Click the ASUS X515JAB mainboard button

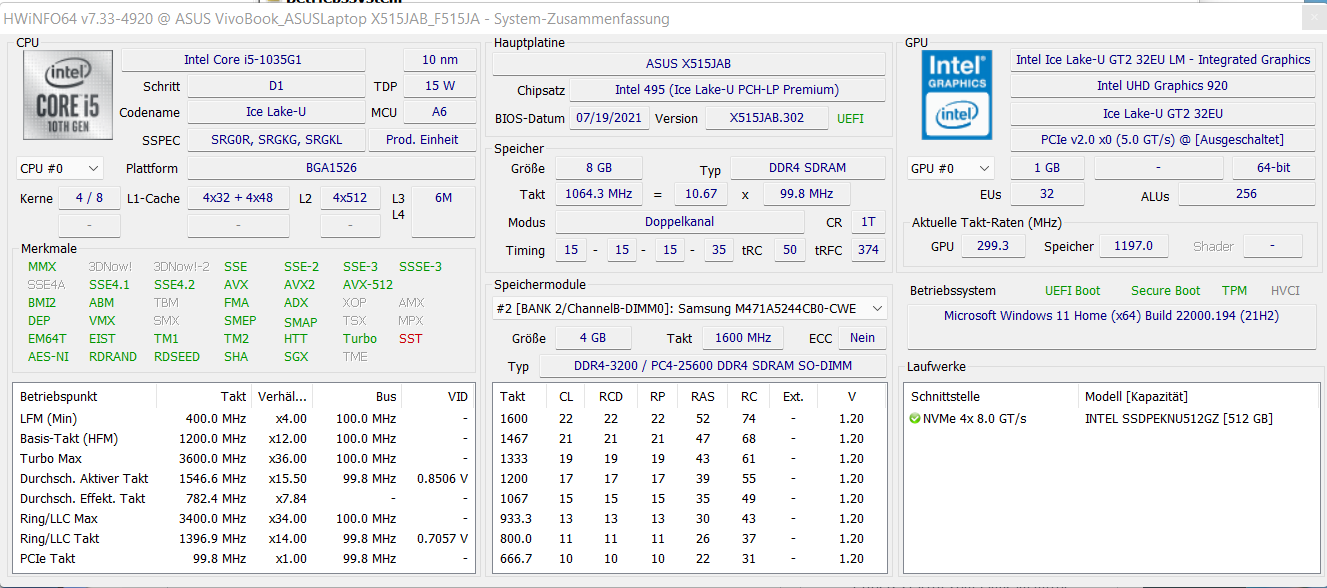point(688,64)
